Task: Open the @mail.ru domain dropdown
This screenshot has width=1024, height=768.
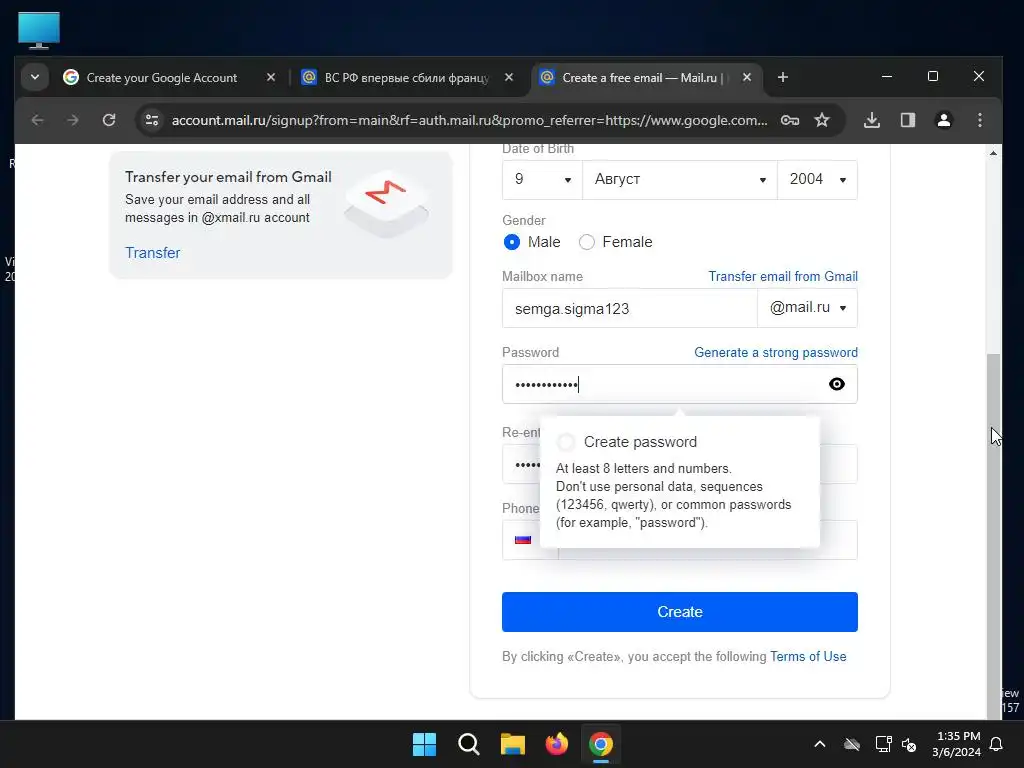Action: [x=807, y=308]
